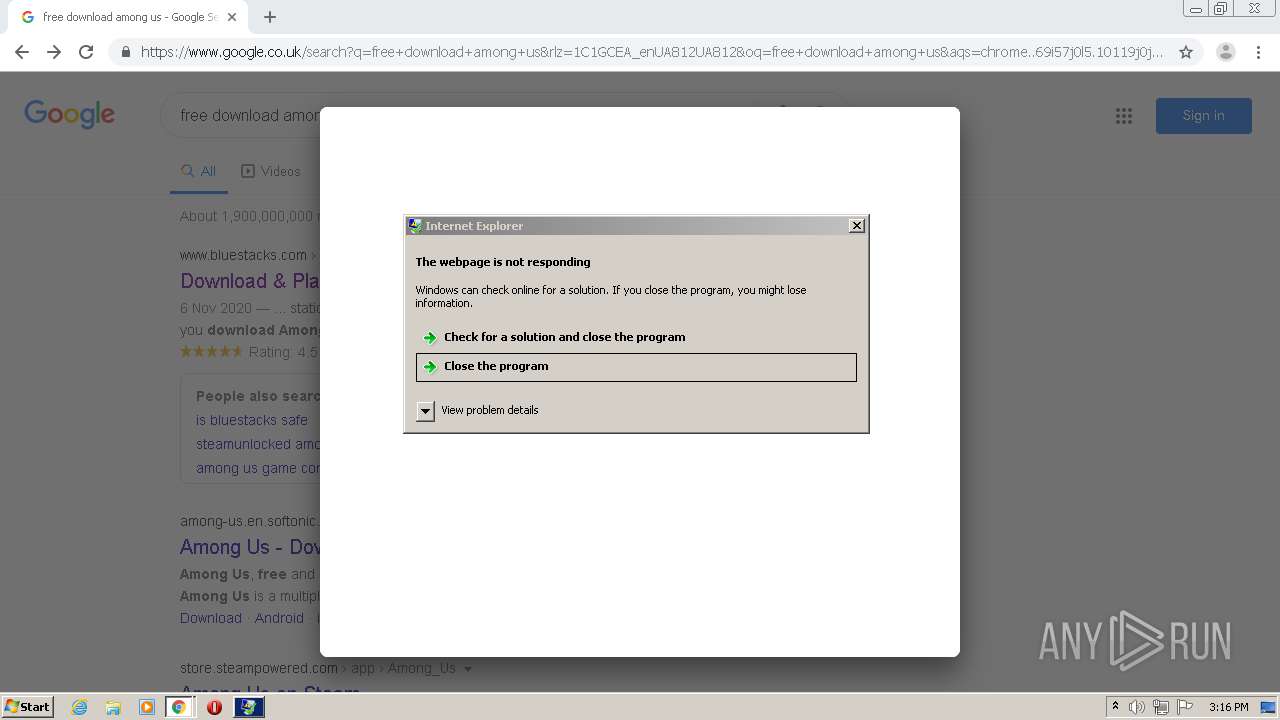Click the store.steampowered.com result URL
The height and width of the screenshot is (720, 1280).
tap(259, 668)
